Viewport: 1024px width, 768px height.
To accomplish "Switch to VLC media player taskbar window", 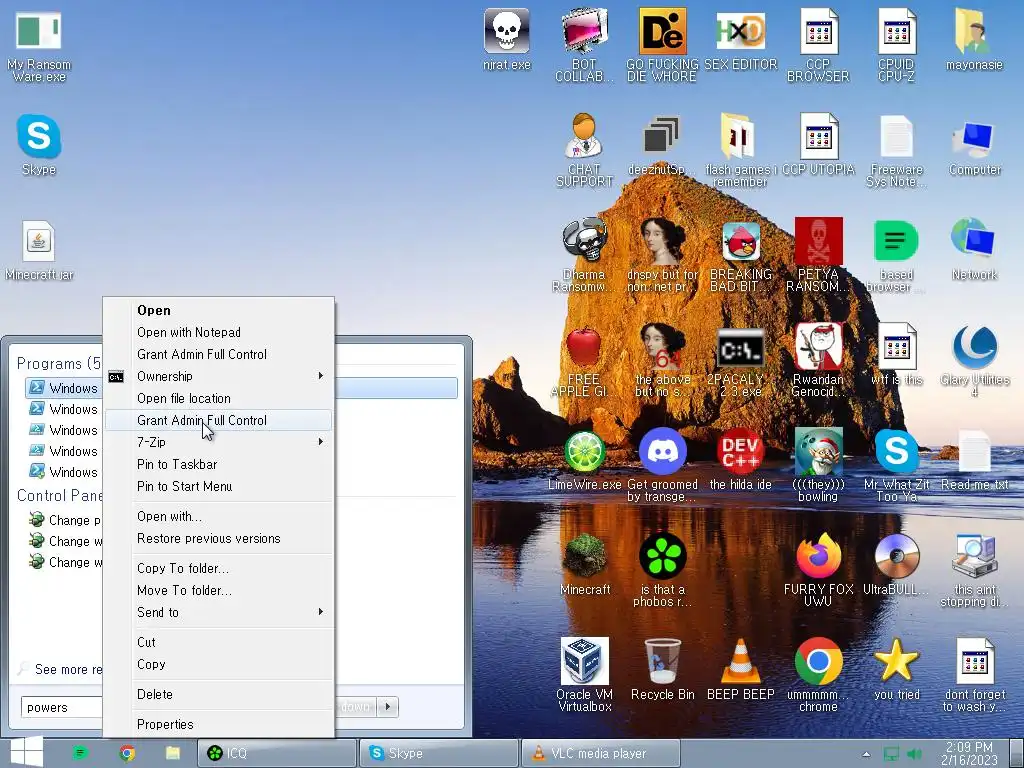I will click(601, 754).
